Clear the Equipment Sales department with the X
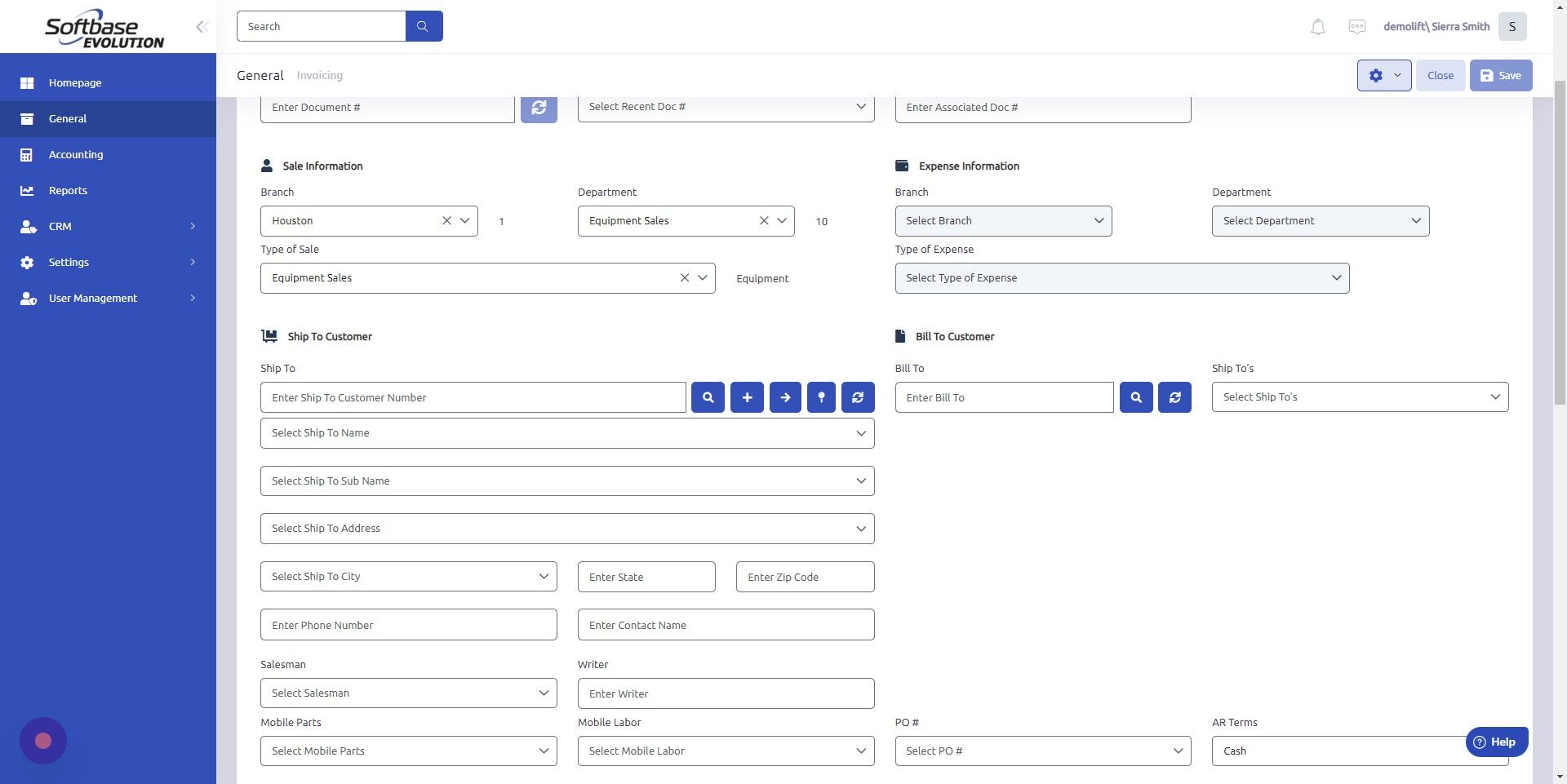1567x784 pixels. click(x=764, y=220)
